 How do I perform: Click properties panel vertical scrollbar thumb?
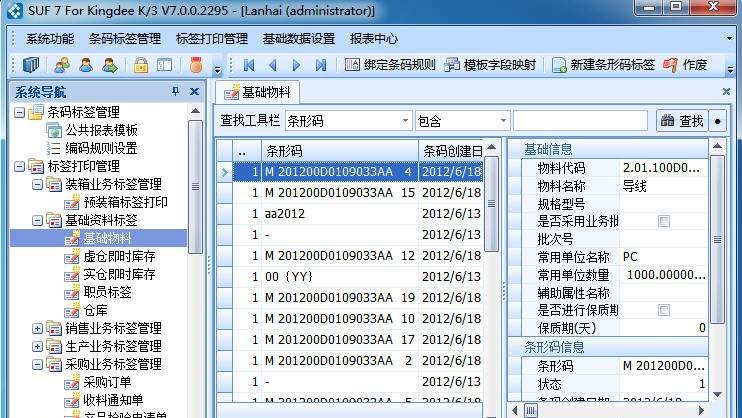[717, 239]
